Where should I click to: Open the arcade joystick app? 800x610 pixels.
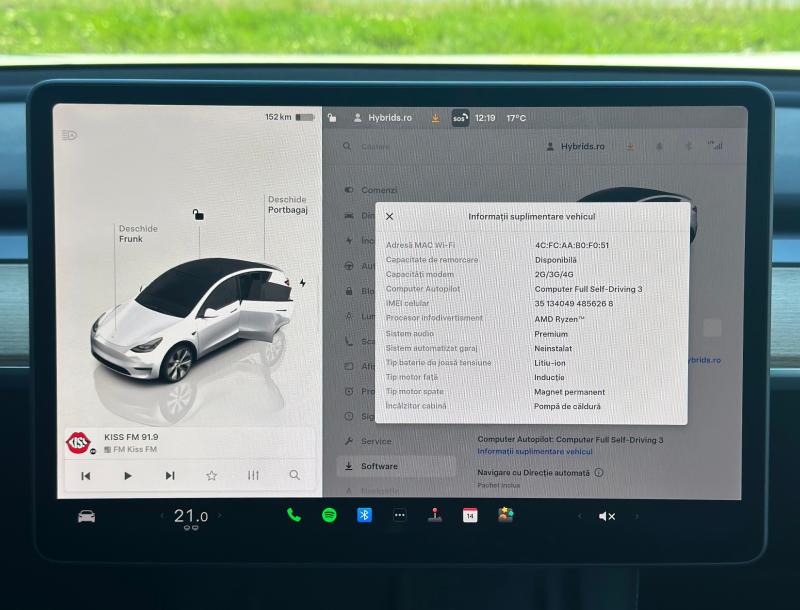point(435,515)
